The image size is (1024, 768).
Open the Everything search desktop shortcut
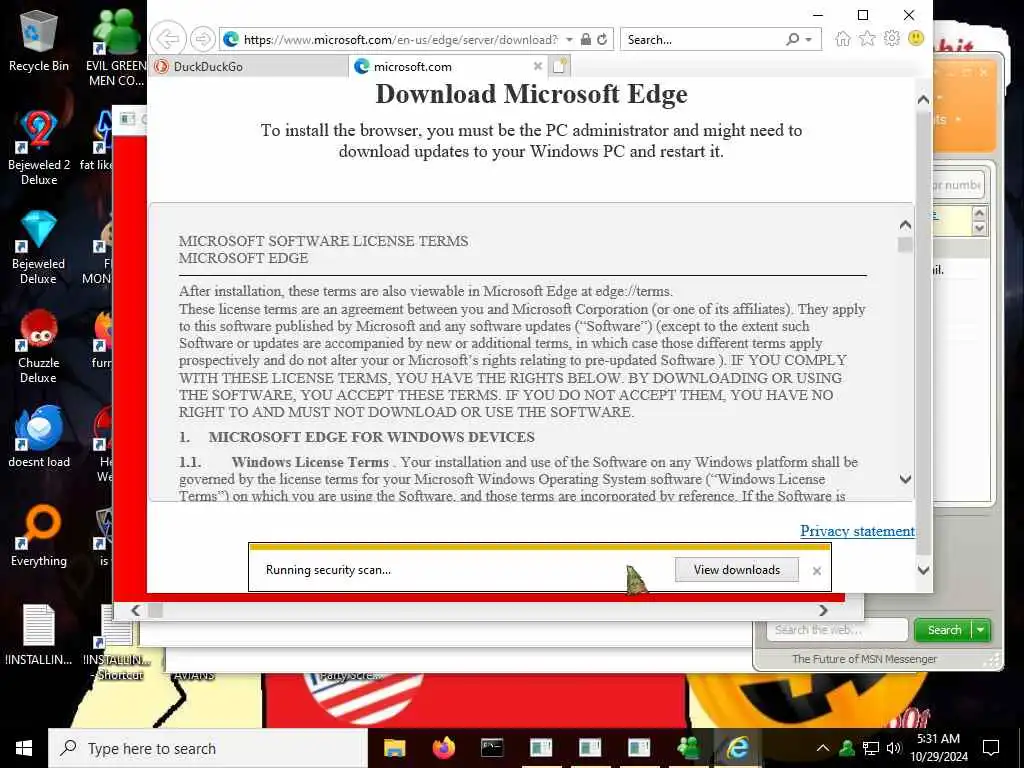39,536
